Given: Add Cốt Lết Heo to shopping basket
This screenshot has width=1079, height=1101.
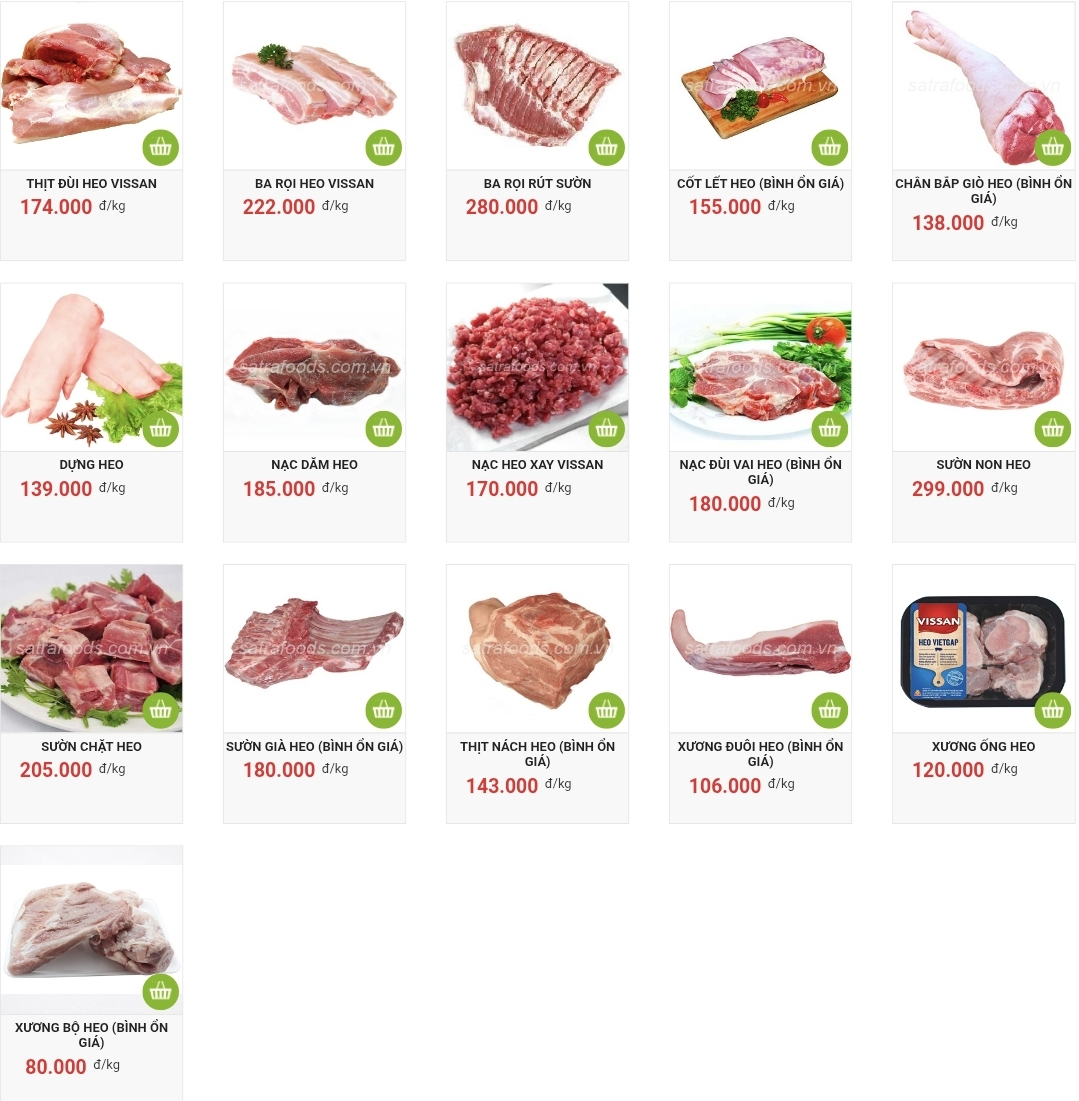Looking at the screenshot, I should pyautogui.click(x=830, y=147).
